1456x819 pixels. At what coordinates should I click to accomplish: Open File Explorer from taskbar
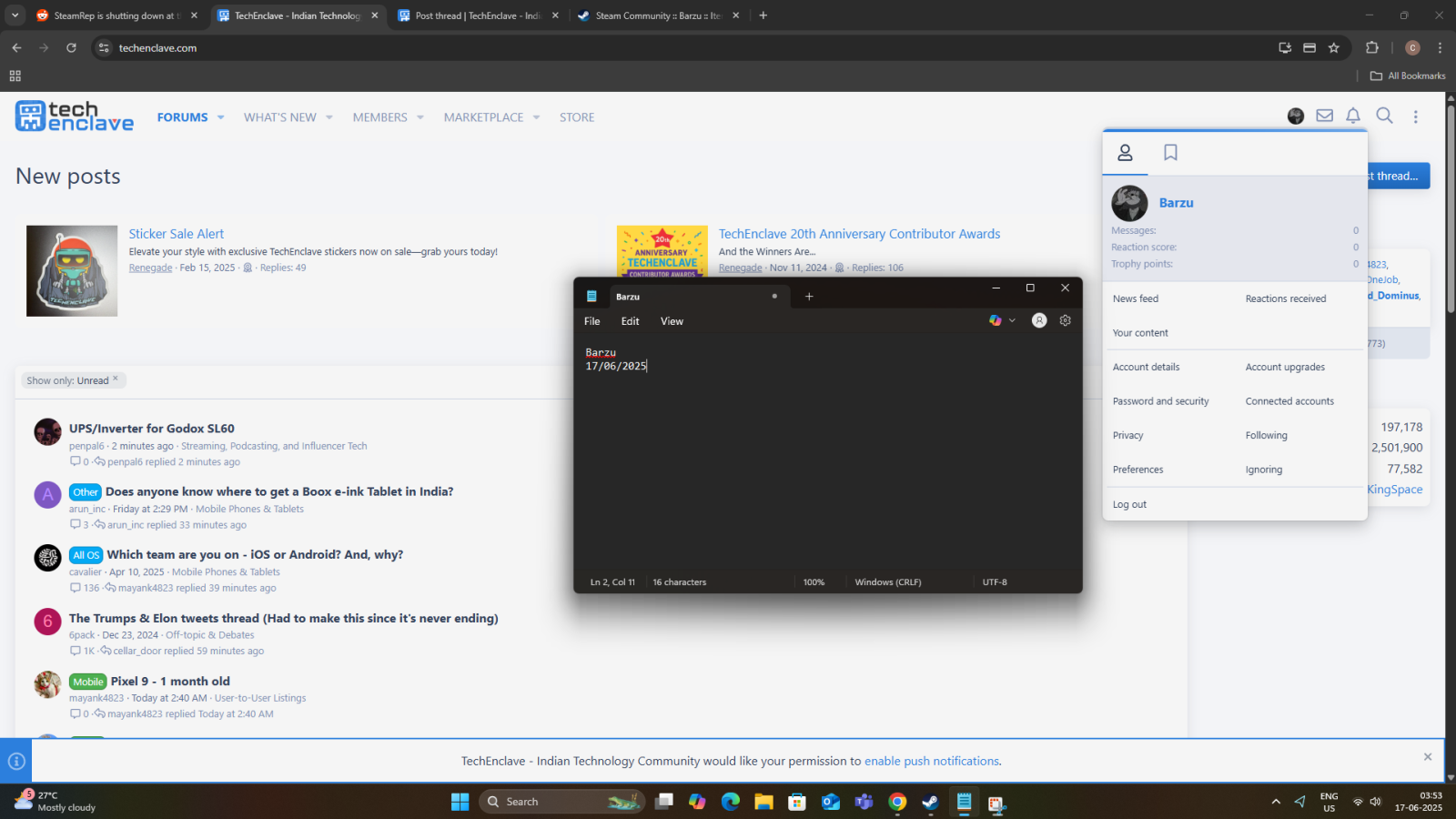click(x=763, y=802)
